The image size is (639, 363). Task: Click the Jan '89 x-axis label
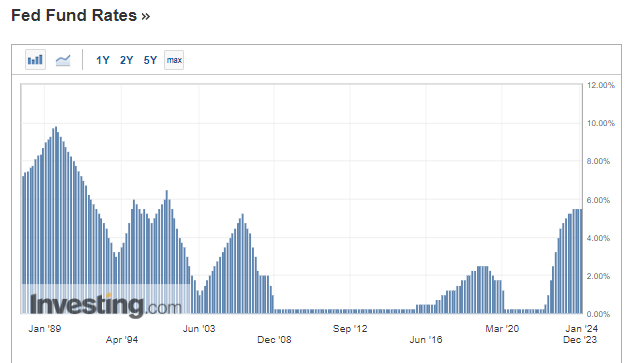click(x=44, y=328)
